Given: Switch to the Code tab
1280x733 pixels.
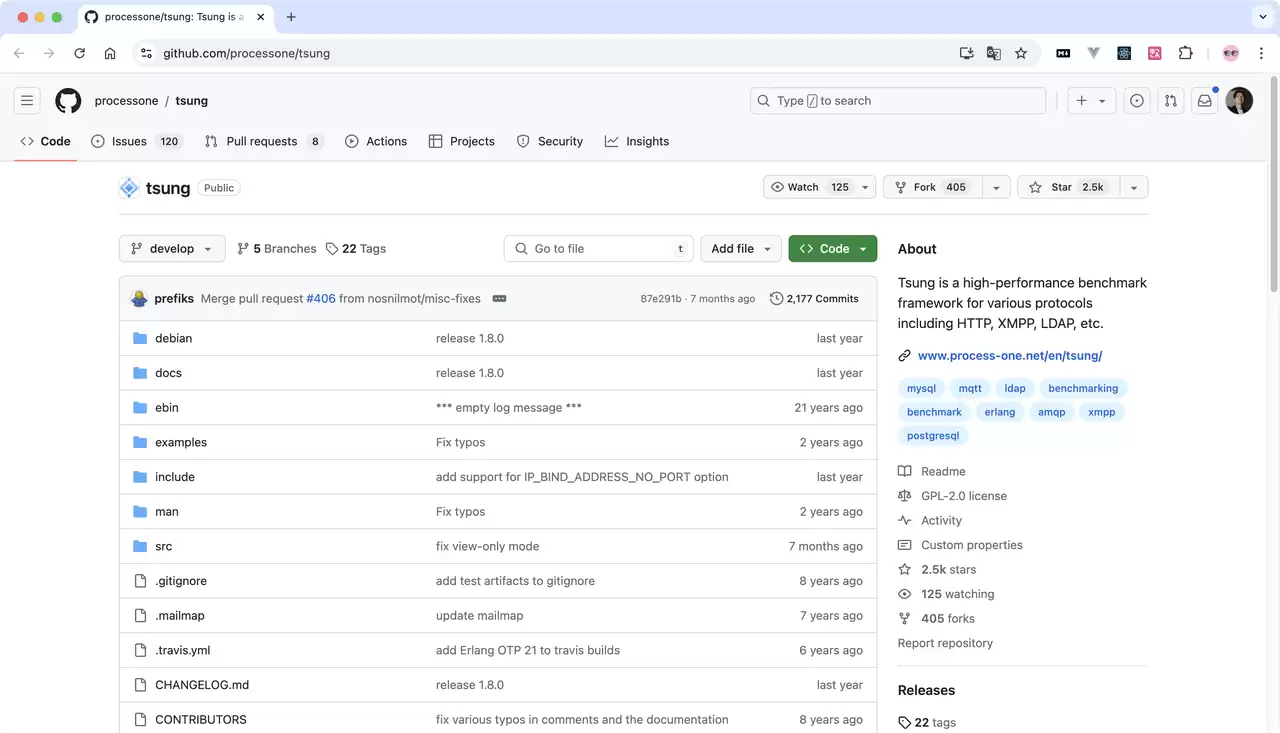Looking at the screenshot, I should click(45, 141).
